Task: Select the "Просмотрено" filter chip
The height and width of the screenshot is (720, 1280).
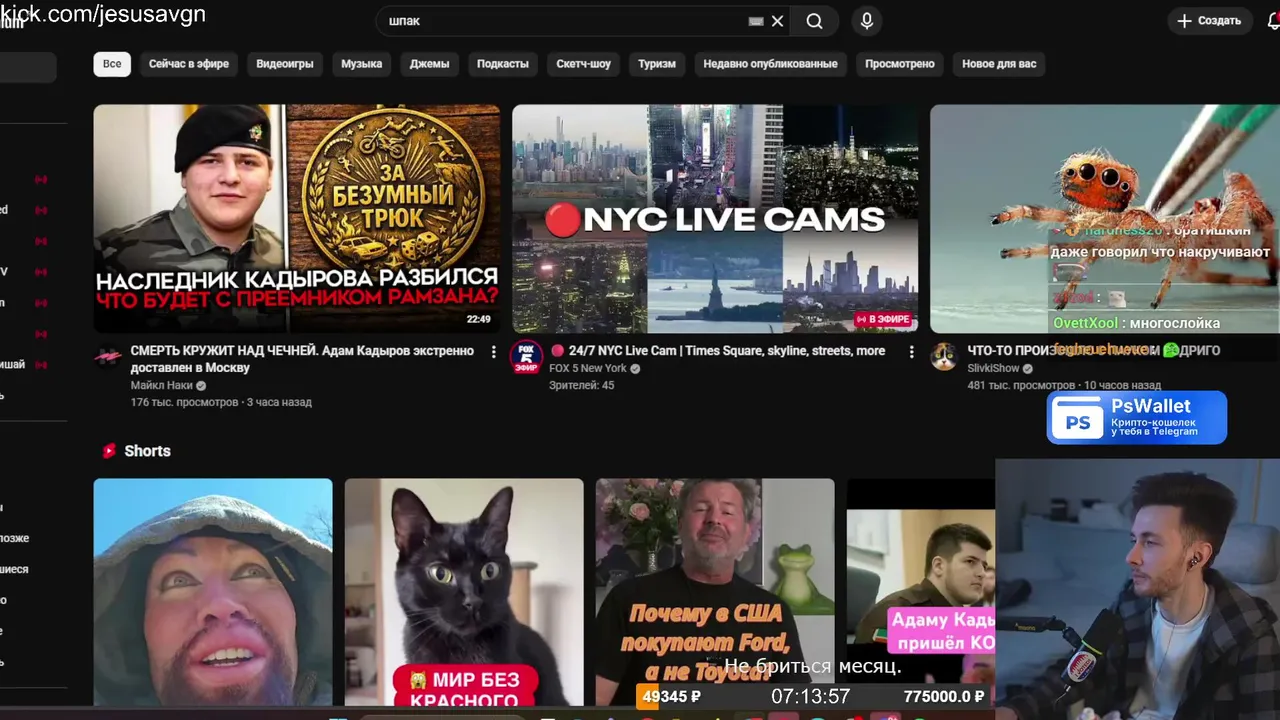Action: 900,64
